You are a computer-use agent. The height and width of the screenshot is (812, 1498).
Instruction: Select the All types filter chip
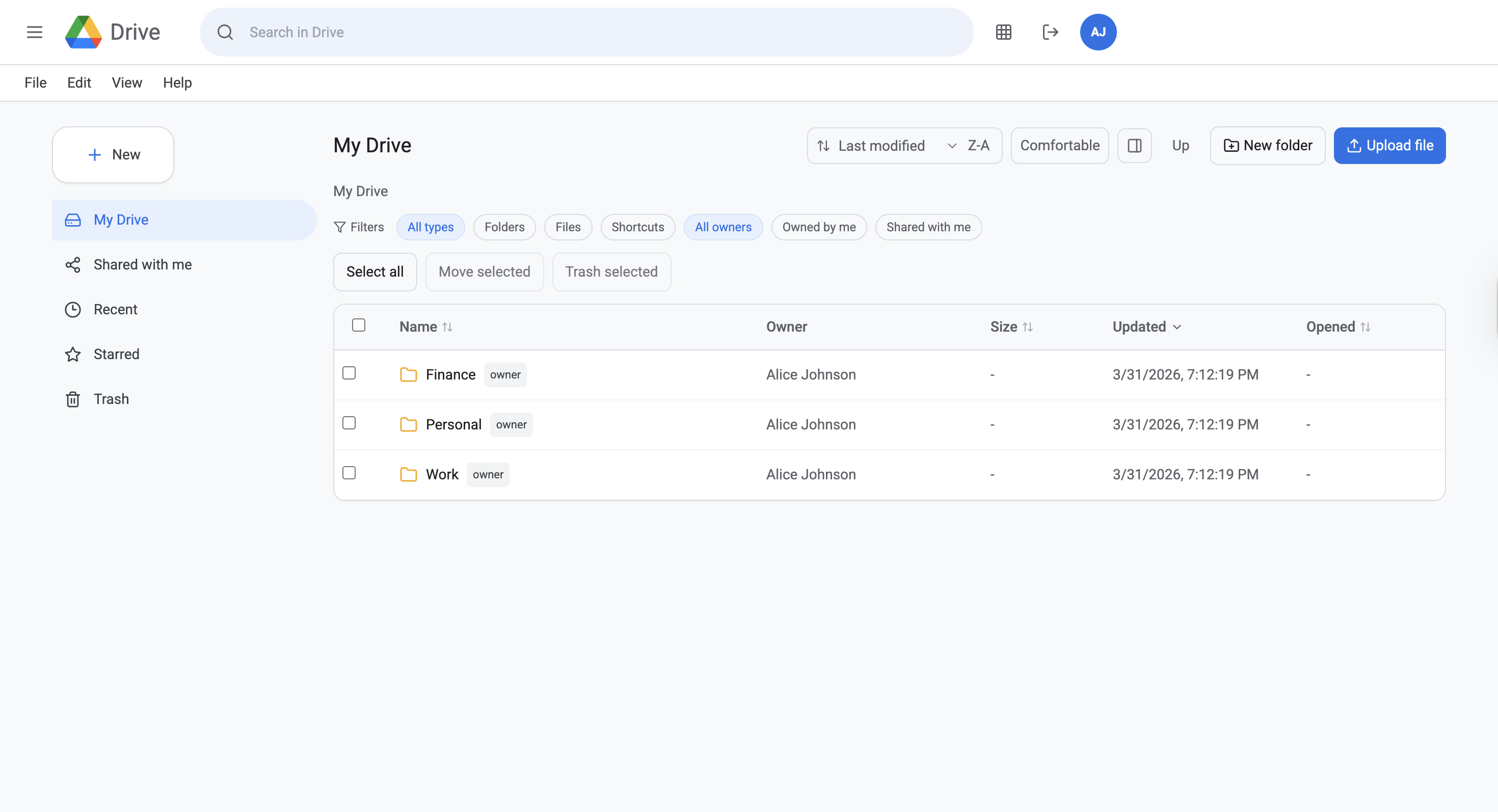(x=431, y=227)
